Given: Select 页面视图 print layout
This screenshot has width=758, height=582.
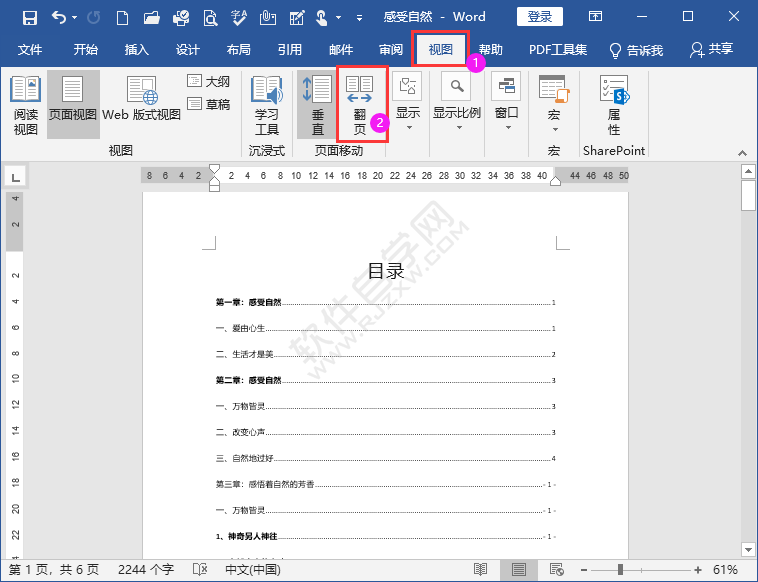Looking at the screenshot, I should point(73,104).
